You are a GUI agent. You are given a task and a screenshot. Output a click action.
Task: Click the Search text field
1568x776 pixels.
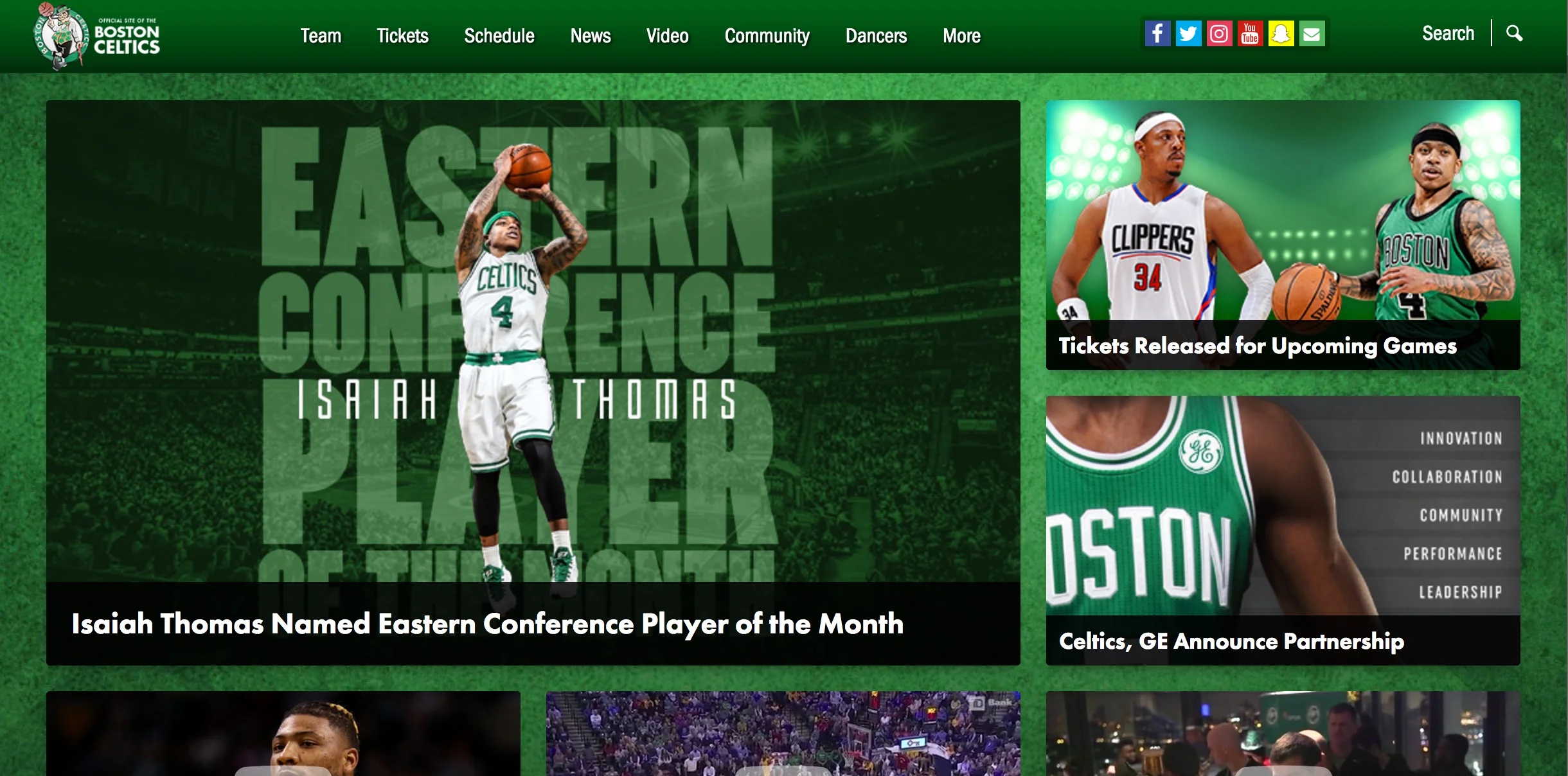1447,33
